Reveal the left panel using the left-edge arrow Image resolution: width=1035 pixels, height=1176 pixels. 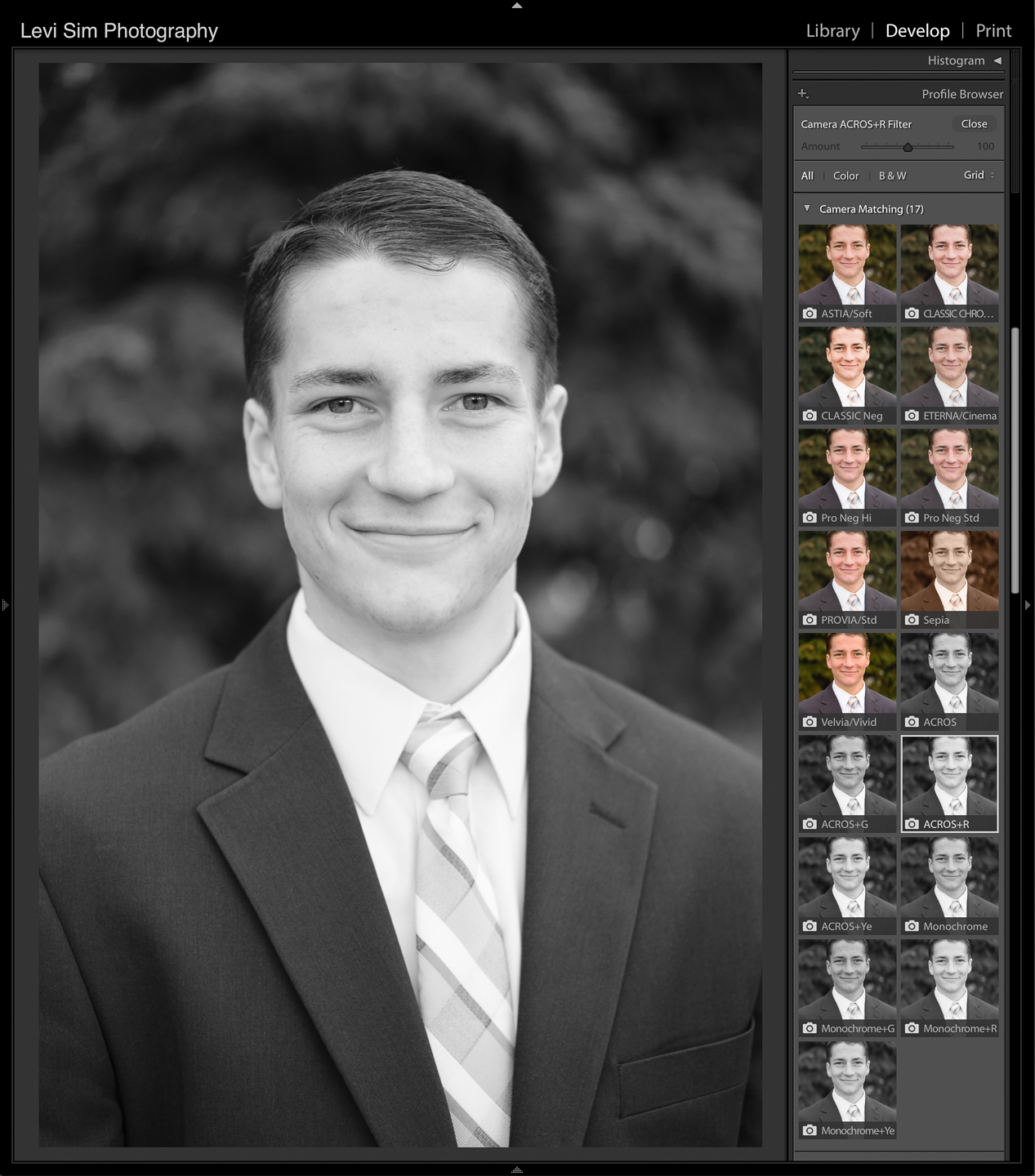point(5,605)
